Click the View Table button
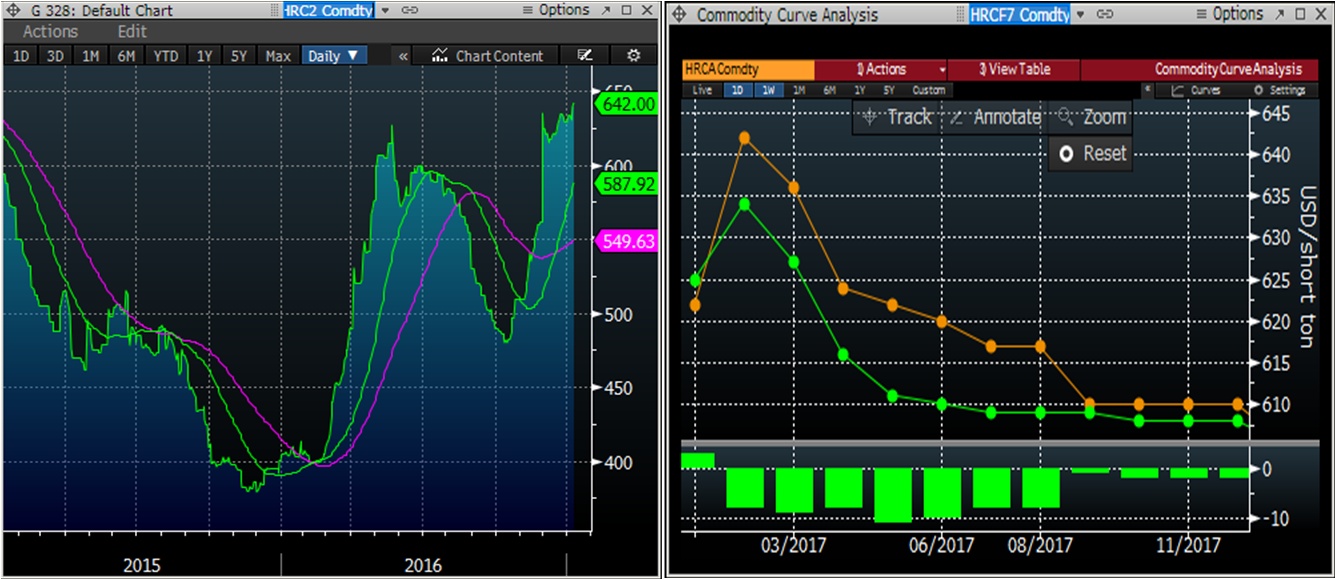 point(1014,70)
